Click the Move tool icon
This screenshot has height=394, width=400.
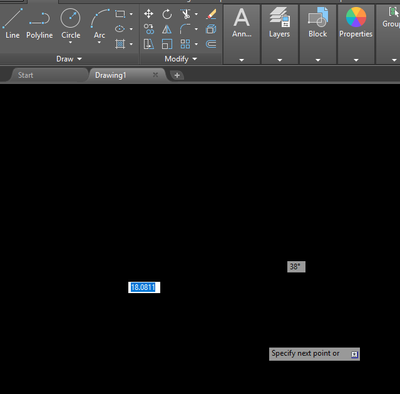[148, 14]
